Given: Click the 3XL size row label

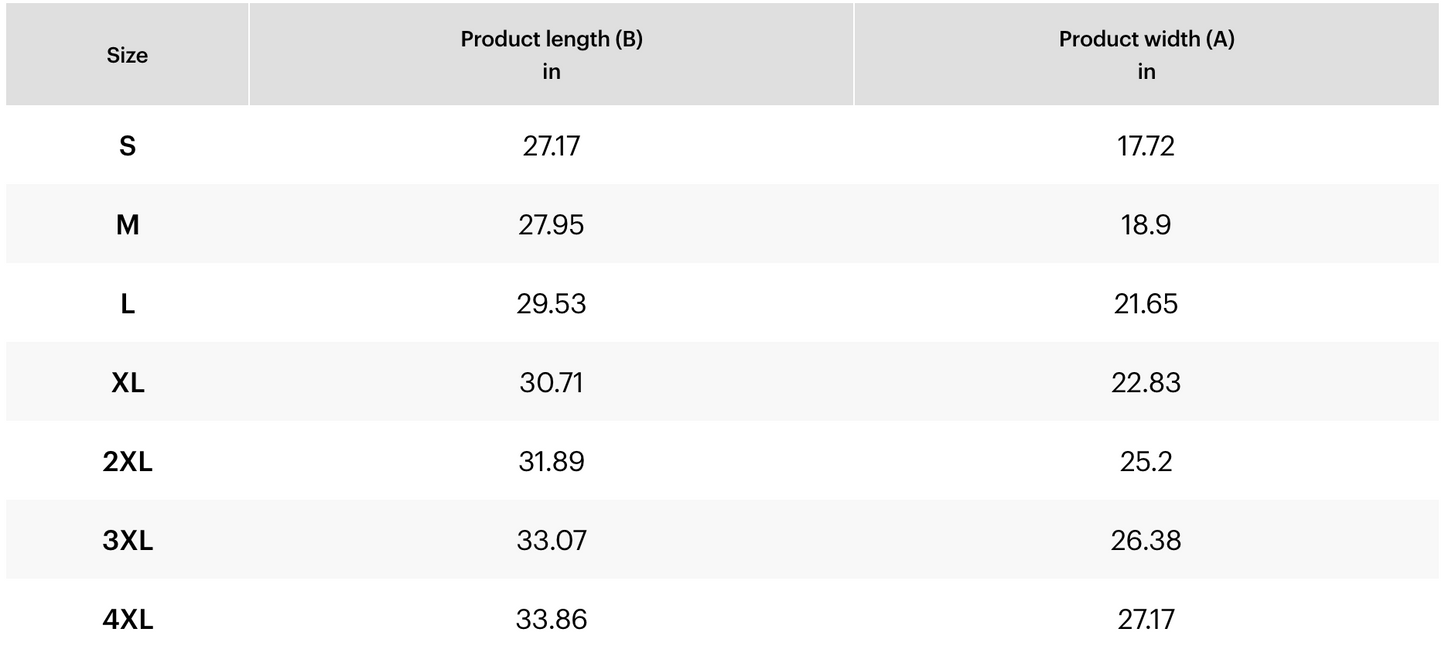Looking at the screenshot, I should (127, 541).
